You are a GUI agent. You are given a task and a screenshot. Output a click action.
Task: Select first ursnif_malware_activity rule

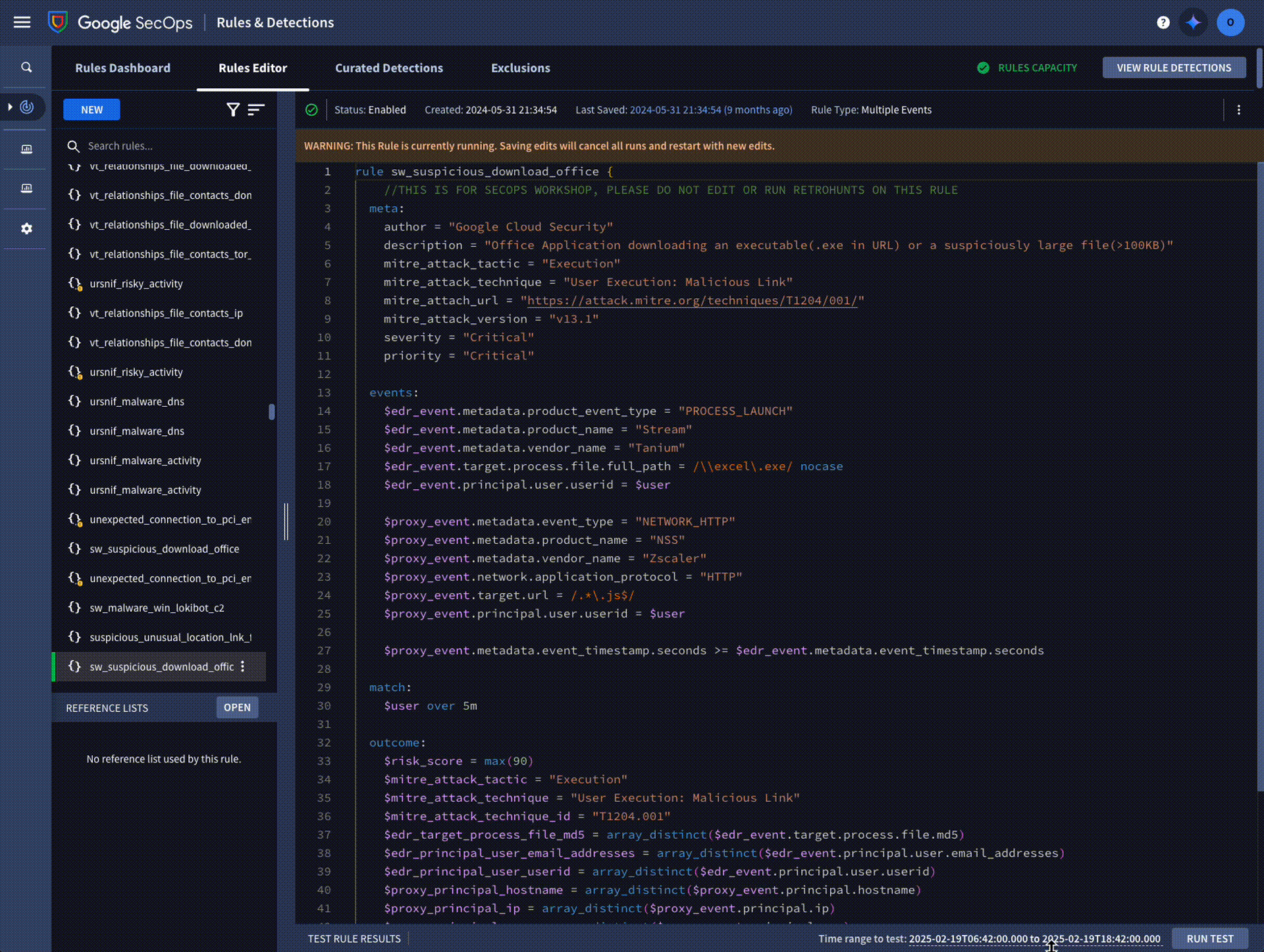coord(145,460)
